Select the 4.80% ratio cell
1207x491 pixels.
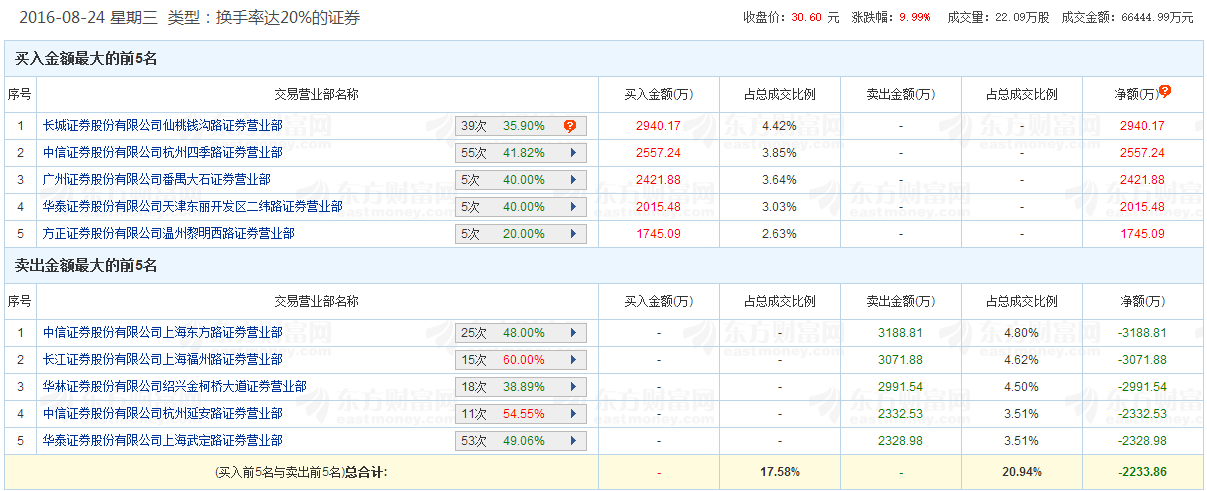tap(1021, 333)
